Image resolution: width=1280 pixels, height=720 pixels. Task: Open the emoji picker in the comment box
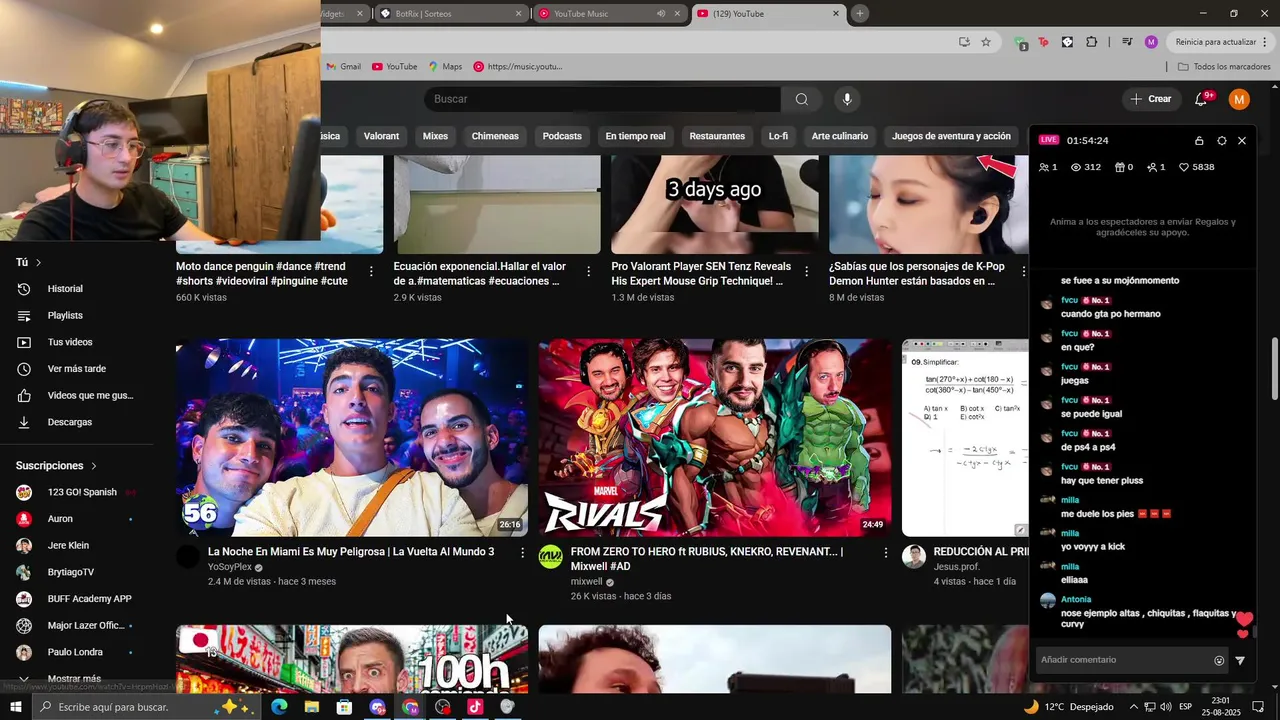[x=1219, y=660]
